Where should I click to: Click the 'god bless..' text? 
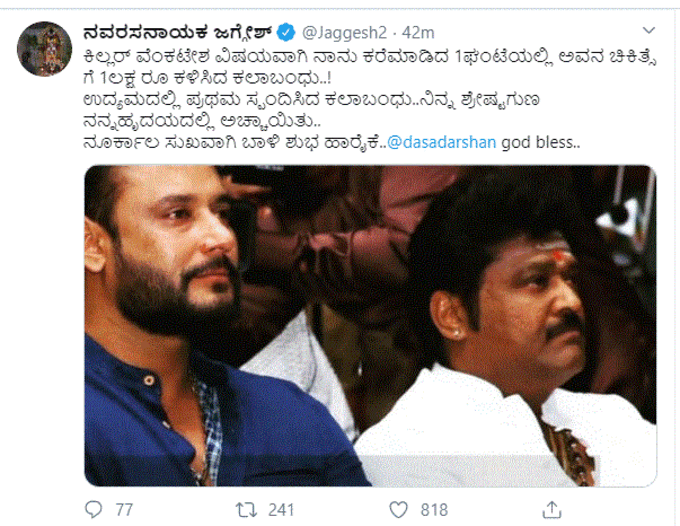coord(540,142)
